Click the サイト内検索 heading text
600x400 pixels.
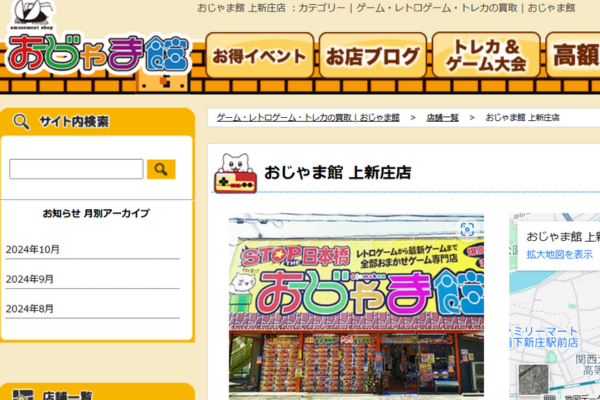74,122
